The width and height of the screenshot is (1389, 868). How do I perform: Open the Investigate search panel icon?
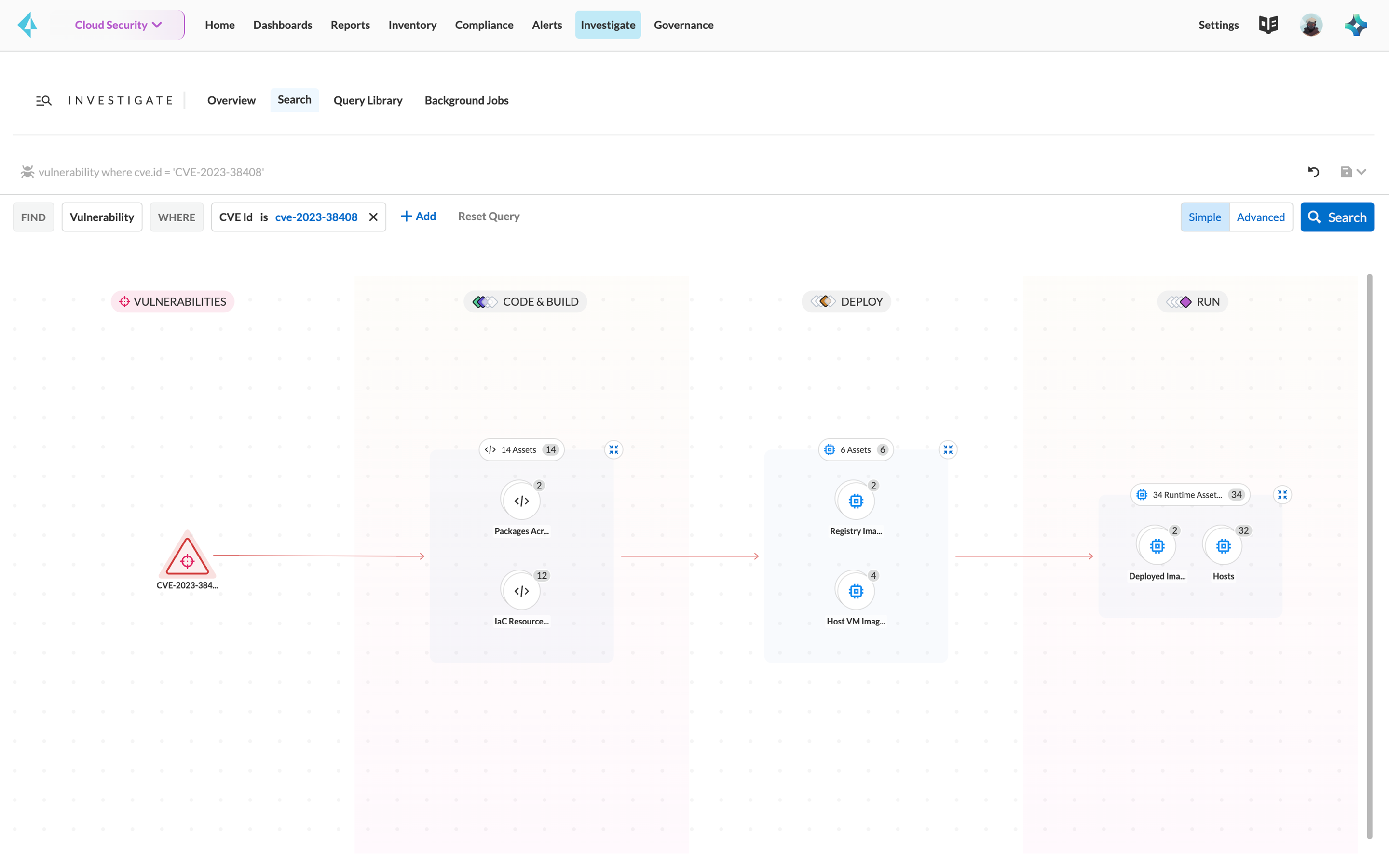coord(43,100)
